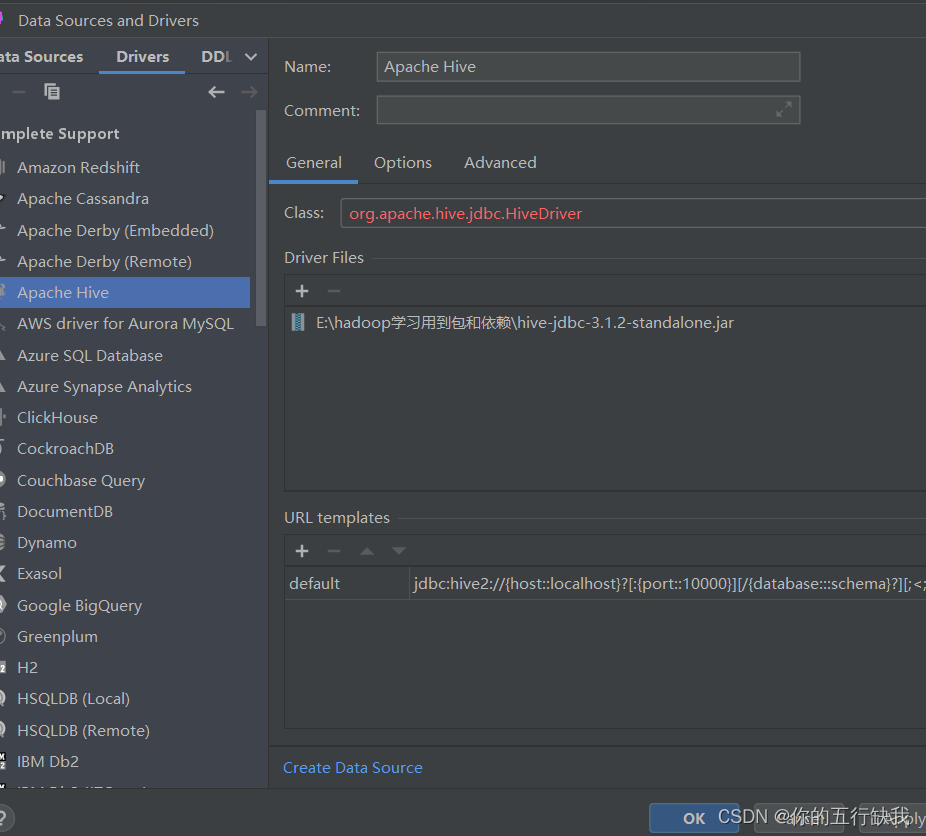Open the General tab

[314, 163]
